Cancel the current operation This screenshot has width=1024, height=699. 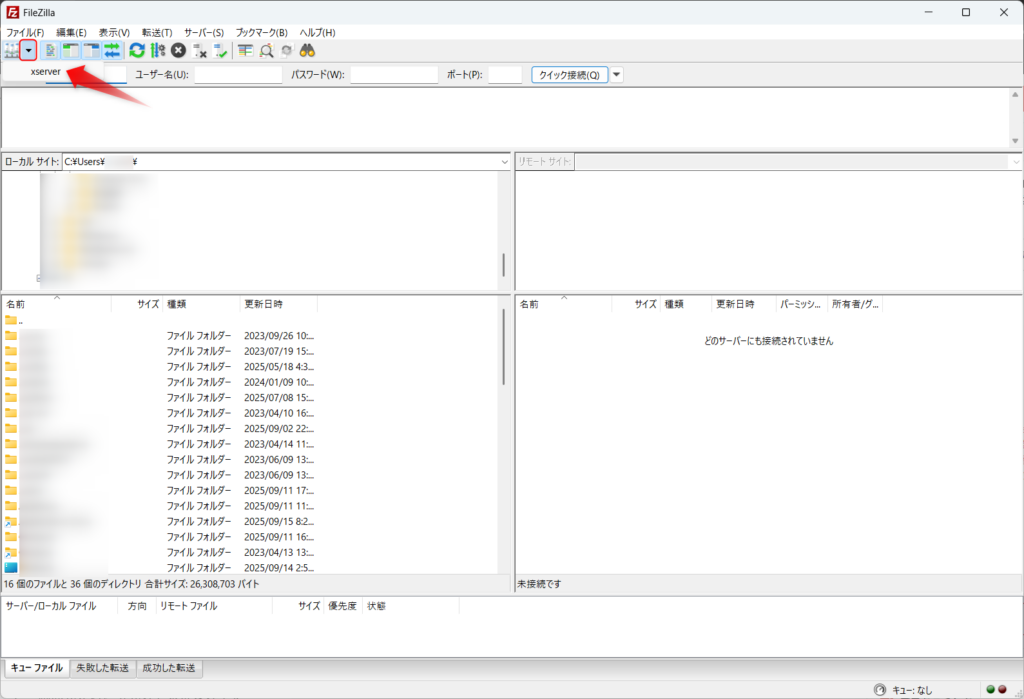point(178,50)
